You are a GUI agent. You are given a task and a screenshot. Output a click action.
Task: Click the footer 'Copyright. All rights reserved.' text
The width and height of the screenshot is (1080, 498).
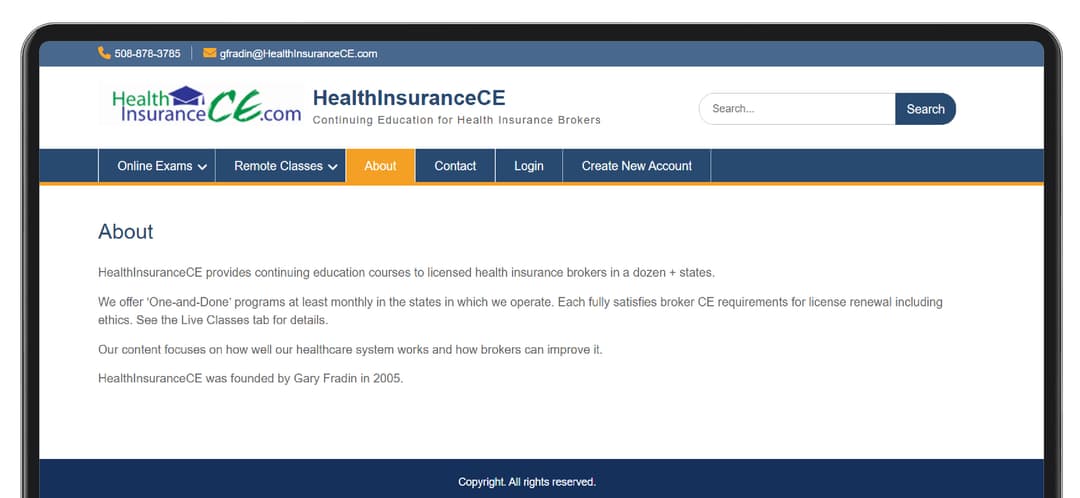pyautogui.click(x=527, y=482)
